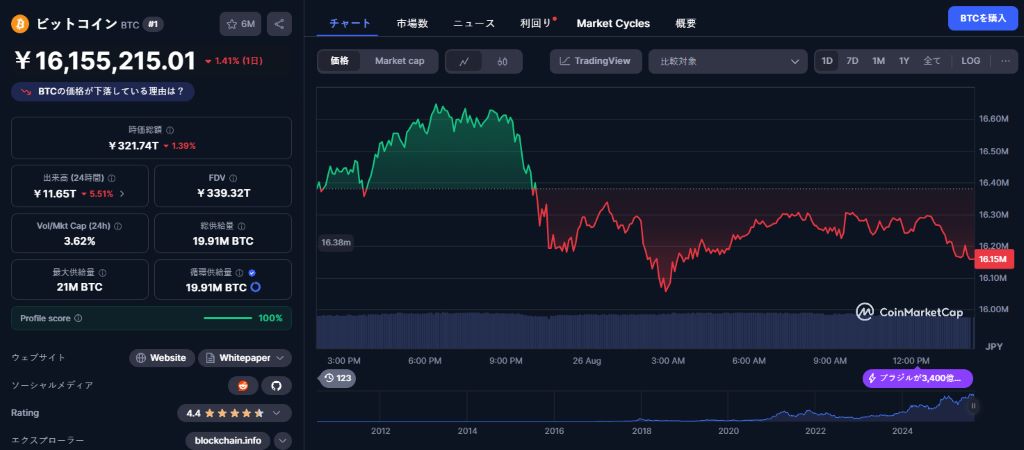Set chart range to 1D
1024x450 pixels.
point(827,61)
